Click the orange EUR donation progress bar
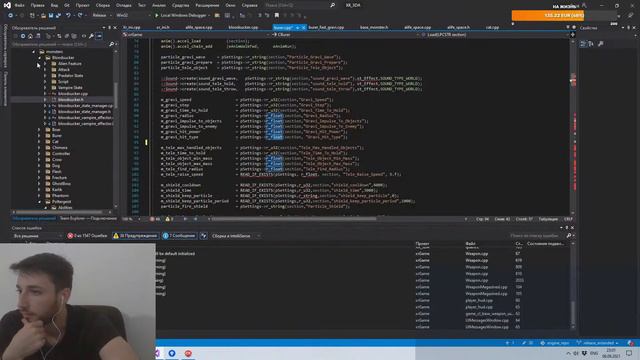The height and width of the screenshot is (360, 640). point(548,16)
